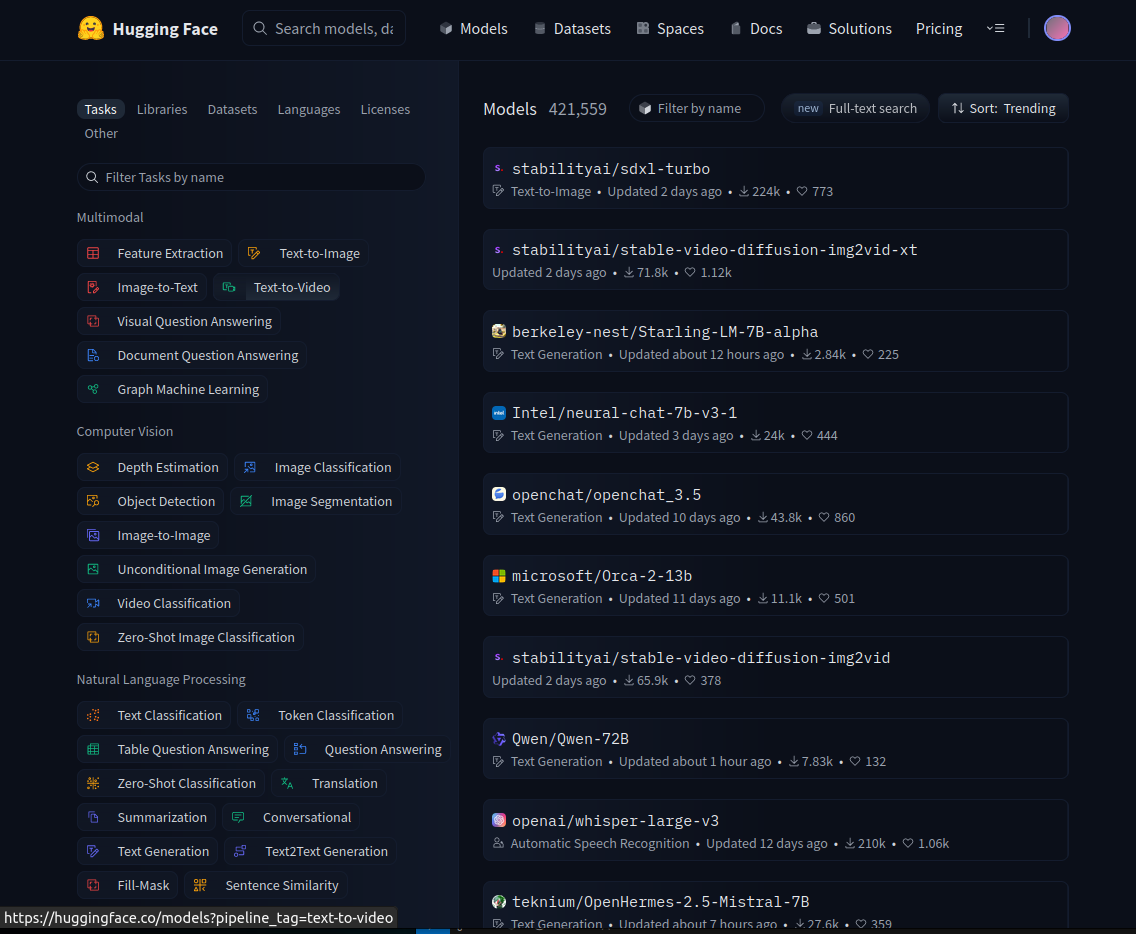Switch to the Datasets filter tab
Viewport: 1136px width, 934px height.
[x=233, y=109]
